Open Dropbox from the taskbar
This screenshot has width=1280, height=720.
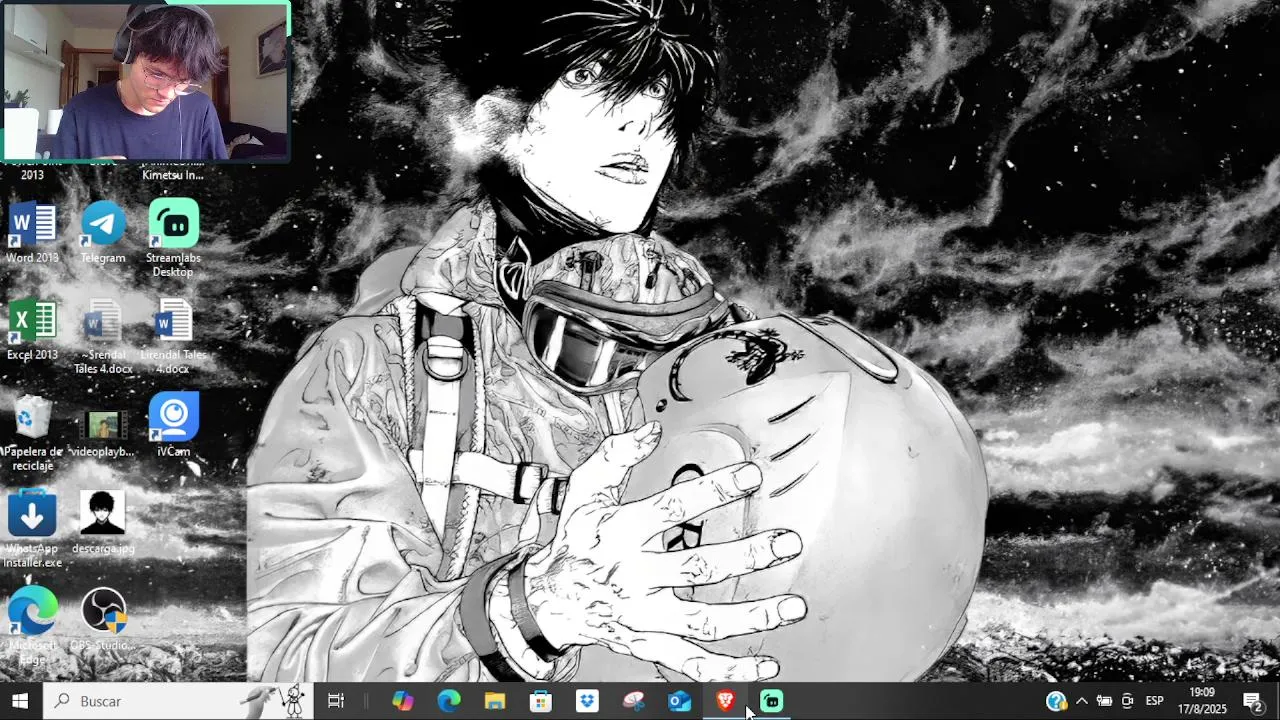click(x=587, y=701)
